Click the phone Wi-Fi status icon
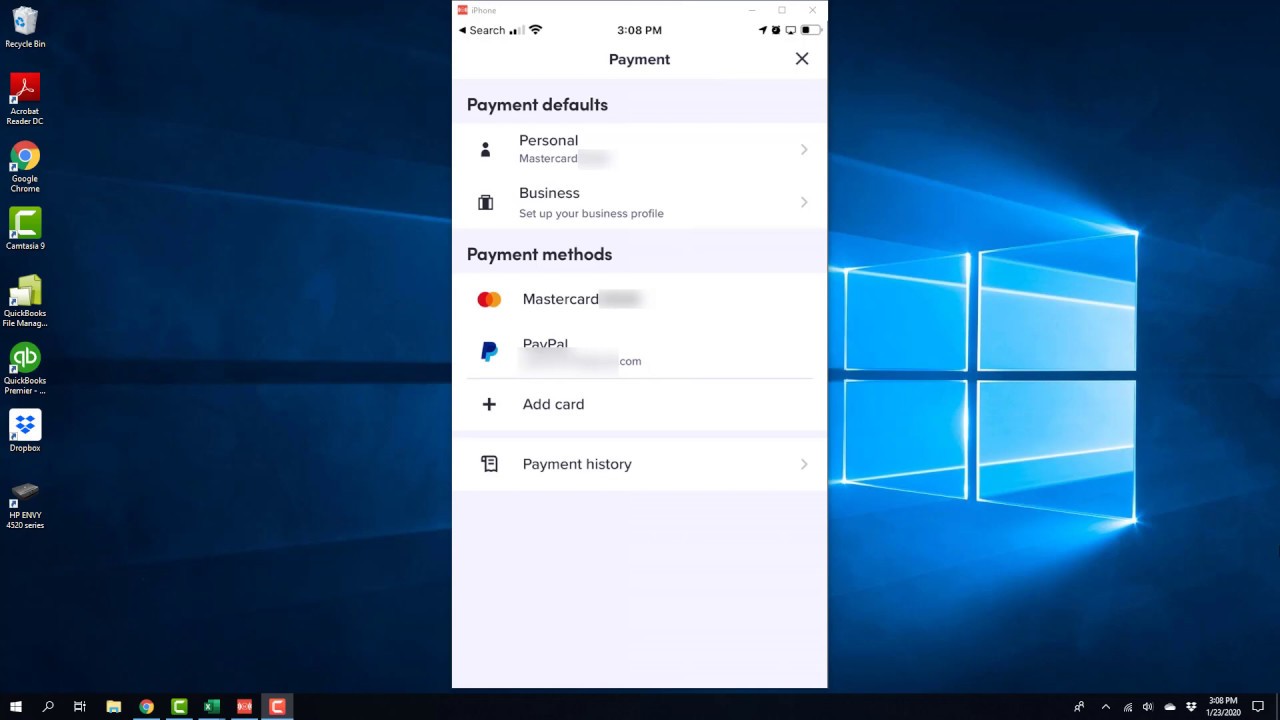The width and height of the screenshot is (1280, 720). click(x=535, y=30)
